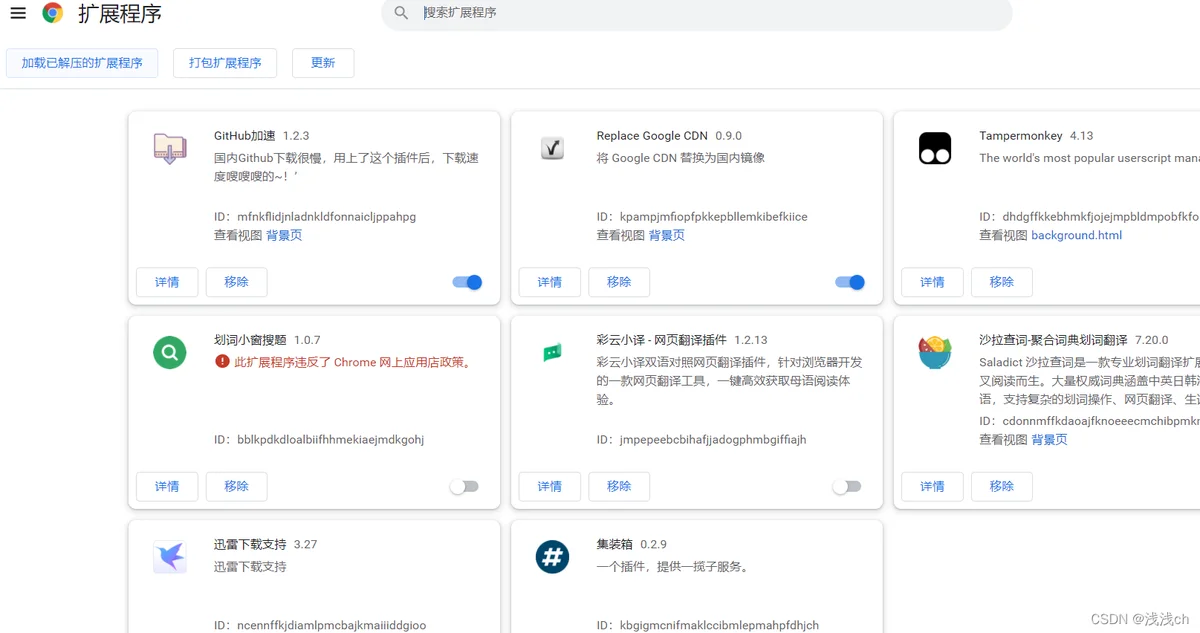Click the Tampermonkey extension icon
This screenshot has width=1200, height=633.
point(935,149)
